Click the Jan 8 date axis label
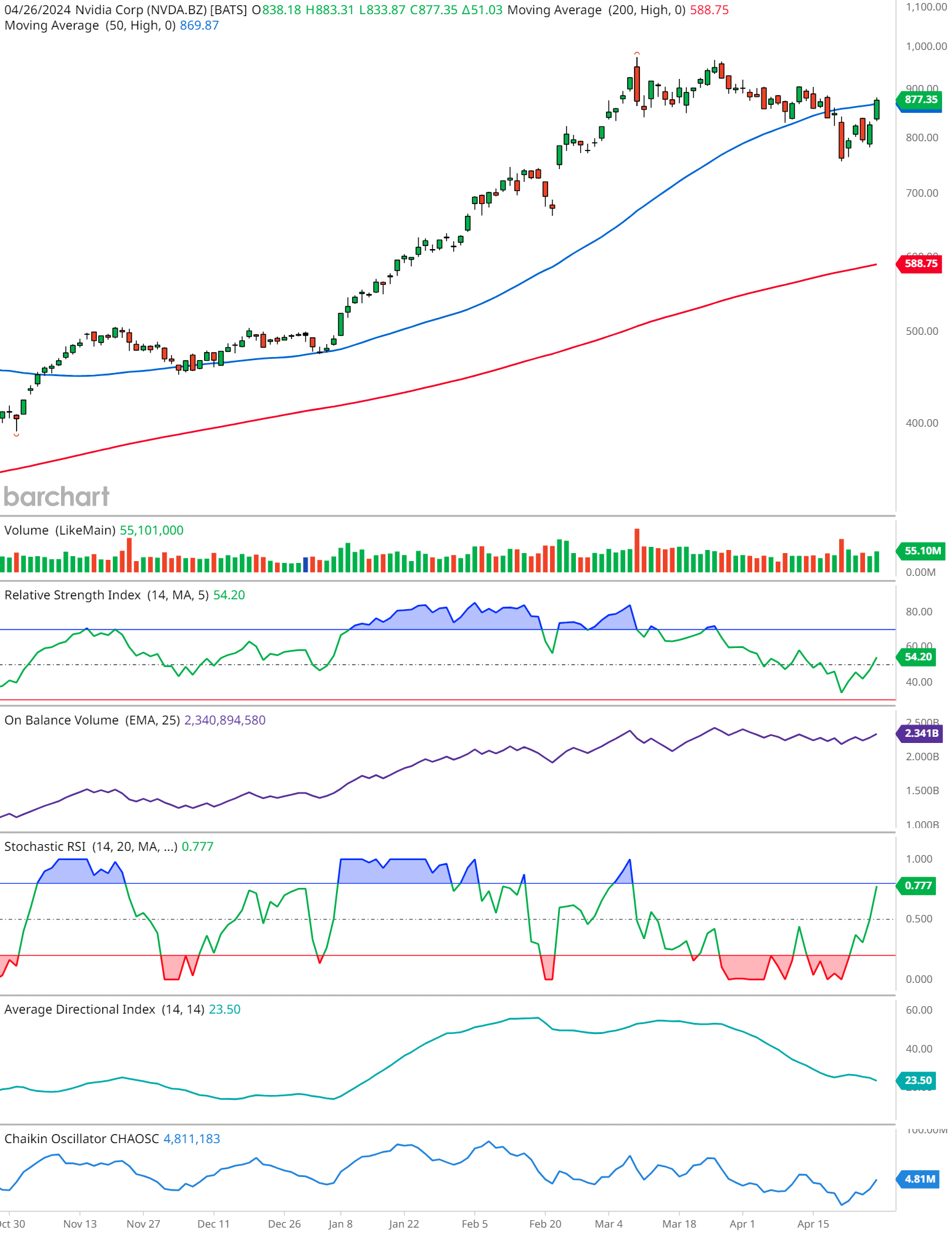The image size is (952, 1235). [x=340, y=1224]
